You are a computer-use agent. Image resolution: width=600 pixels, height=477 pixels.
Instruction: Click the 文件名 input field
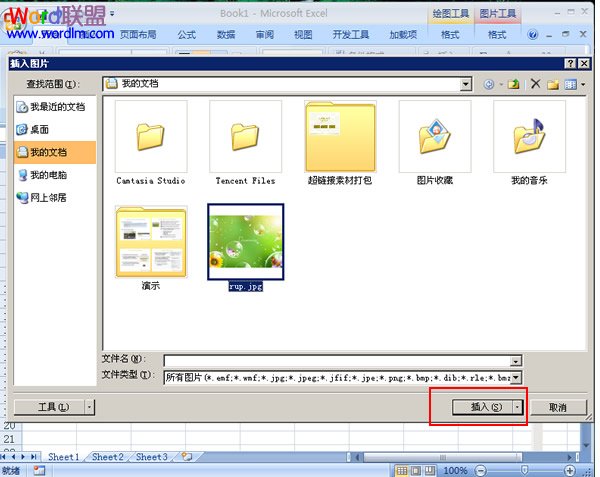pos(337,360)
